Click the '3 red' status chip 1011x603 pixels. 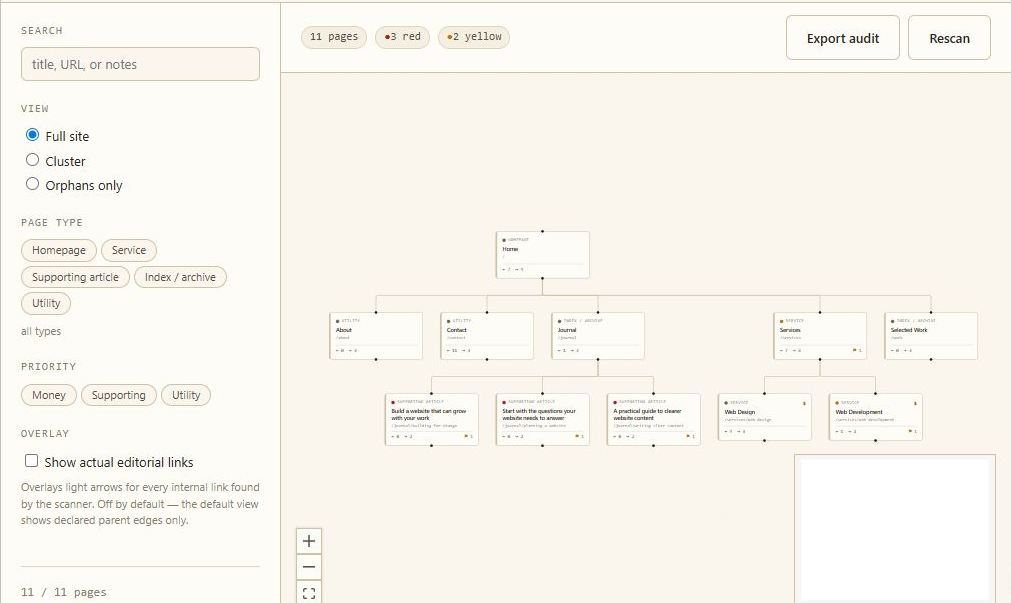pos(402,37)
